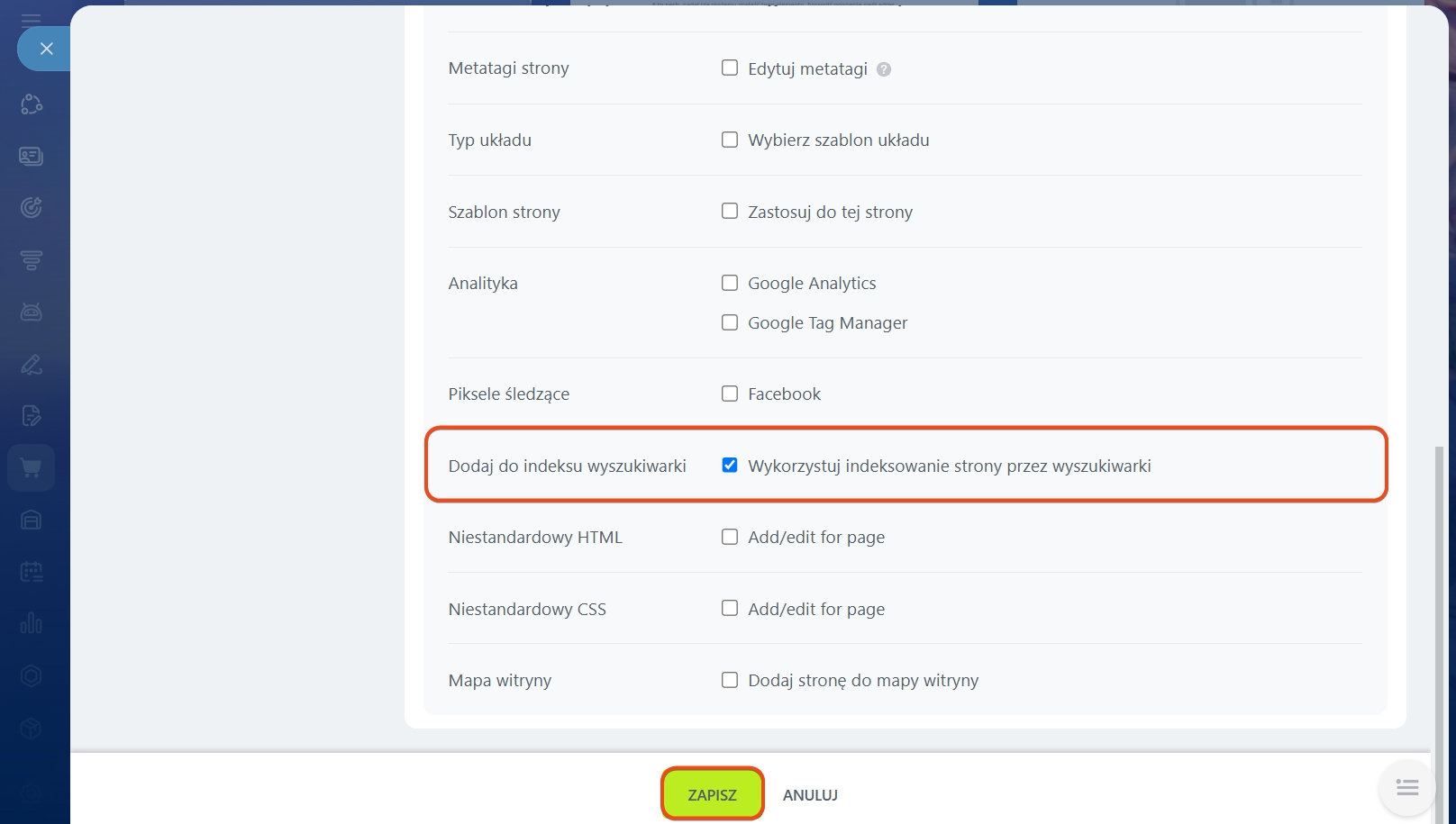Open the shopping cart sidebar icon
This screenshot has height=824, width=1456.
click(32, 468)
